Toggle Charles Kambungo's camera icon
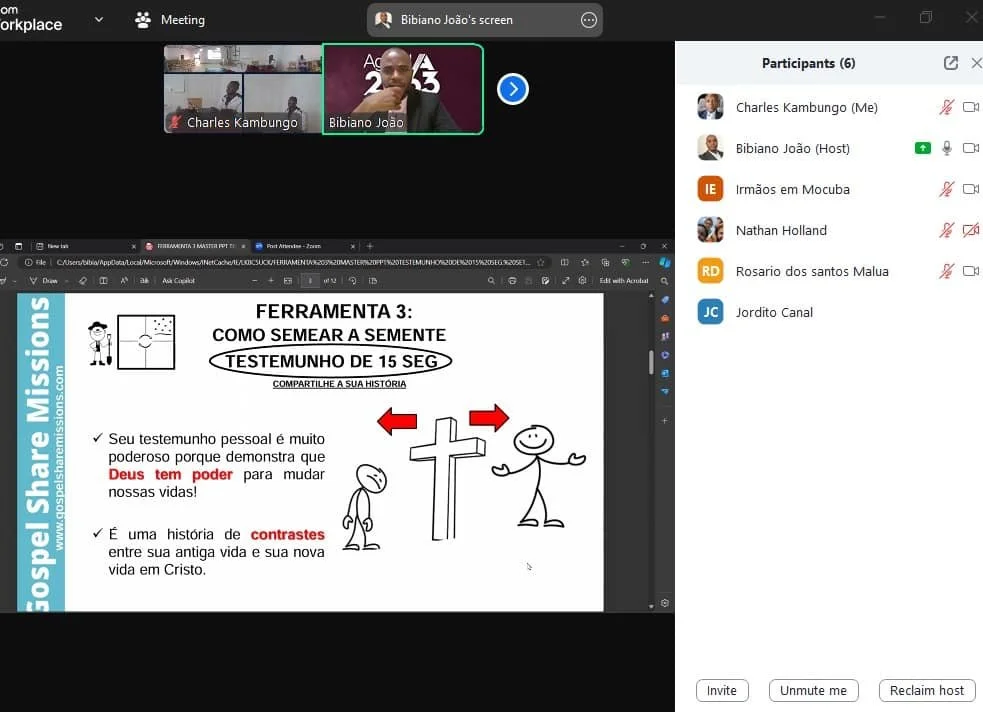 pos(969,107)
